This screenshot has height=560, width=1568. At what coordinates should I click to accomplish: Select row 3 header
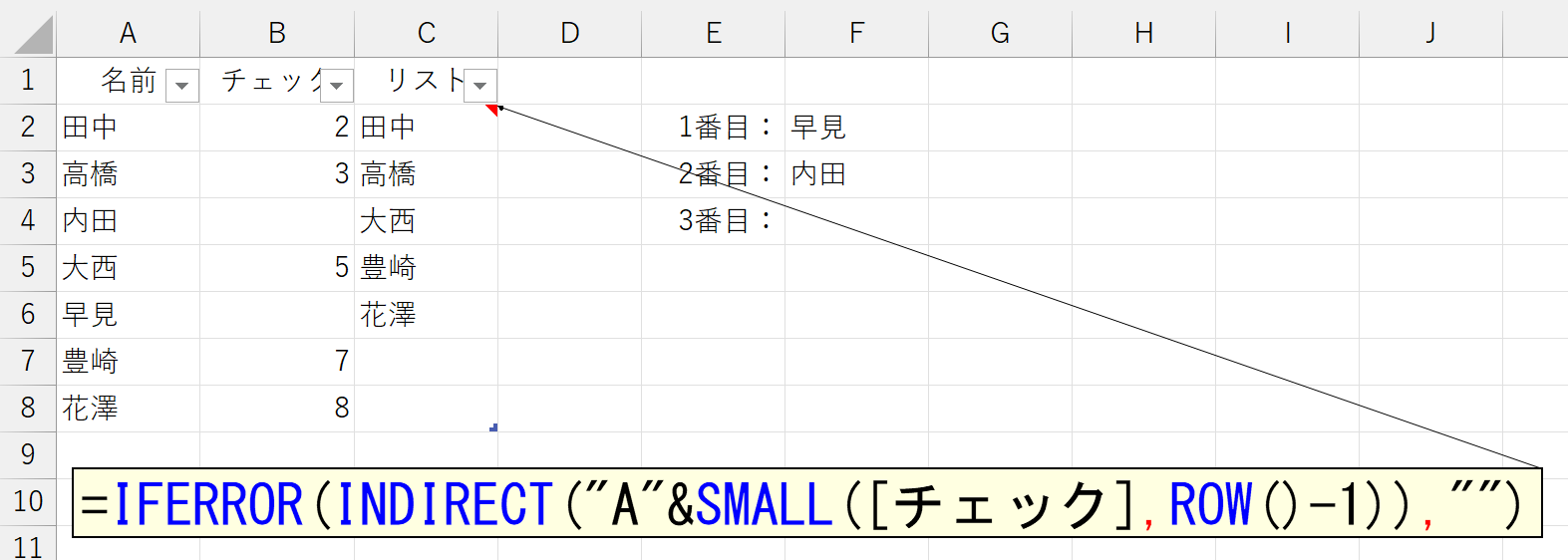(x=28, y=174)
